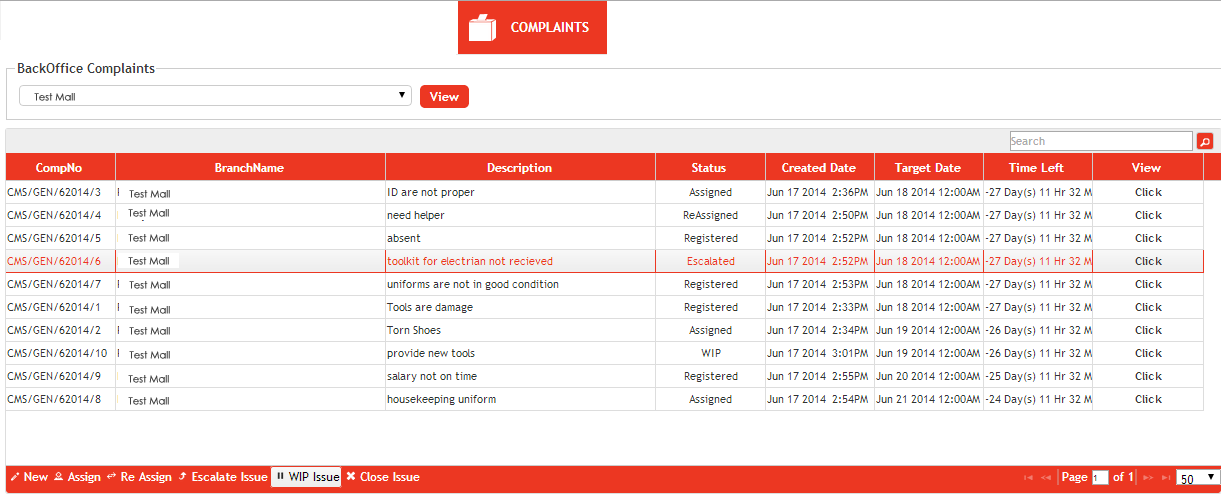Image resolution: width=1221 pixels, height=494 pixels.
Task: Click into the Search text field
Action: point(1100,142)
